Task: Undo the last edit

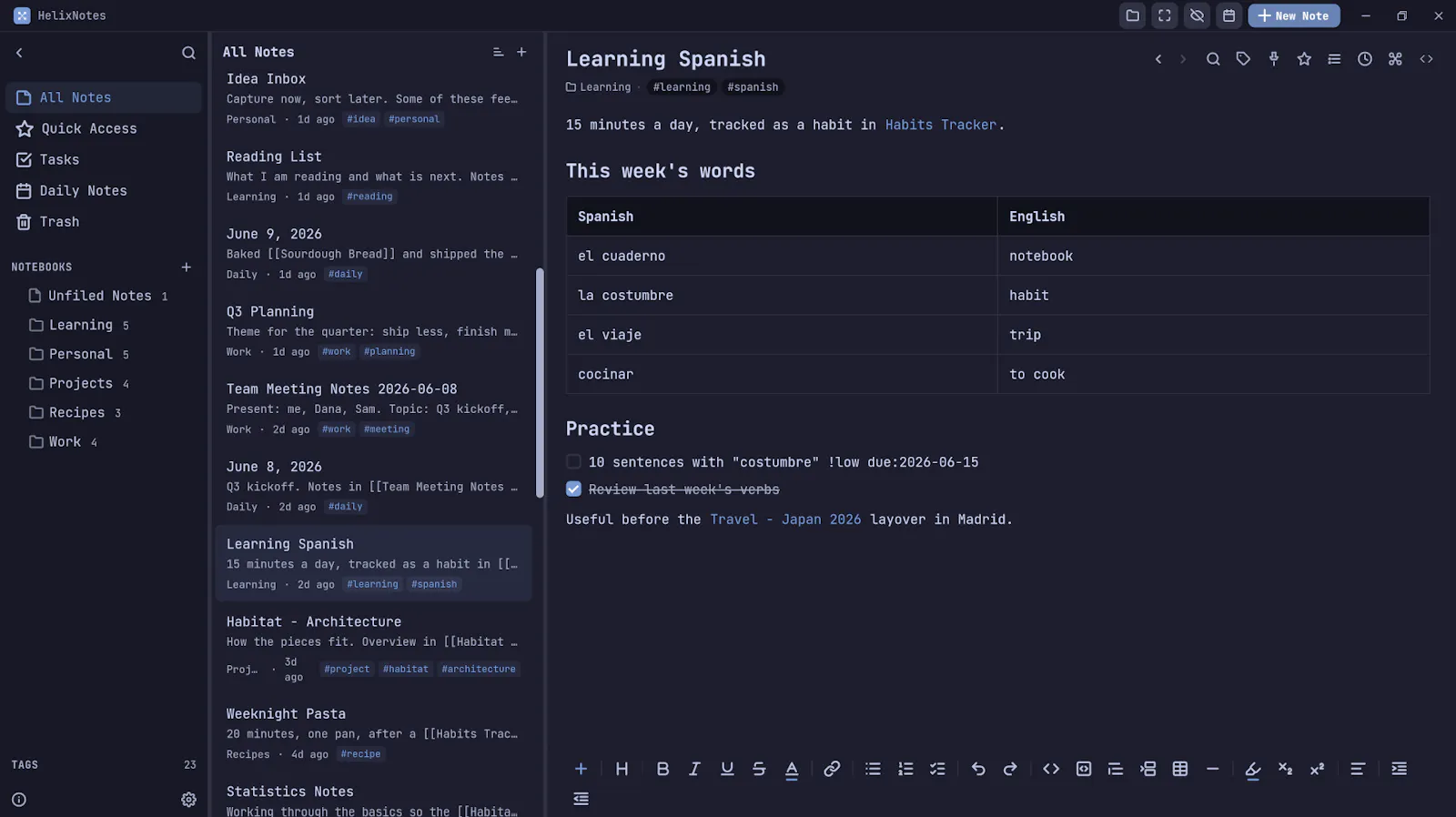Action: 978,769
